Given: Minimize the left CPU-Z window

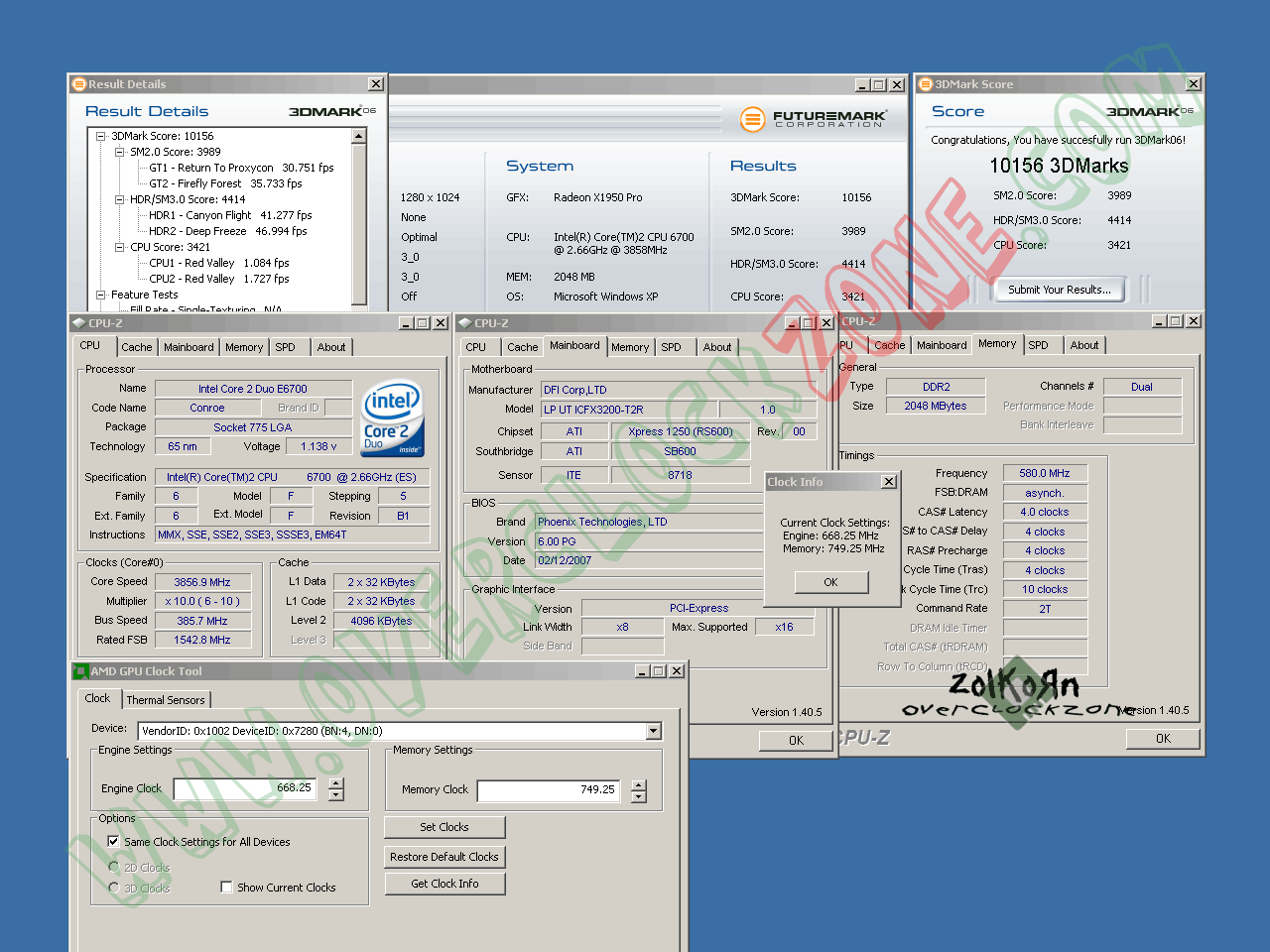Looking at the screenshot, I should pos(406,323).
